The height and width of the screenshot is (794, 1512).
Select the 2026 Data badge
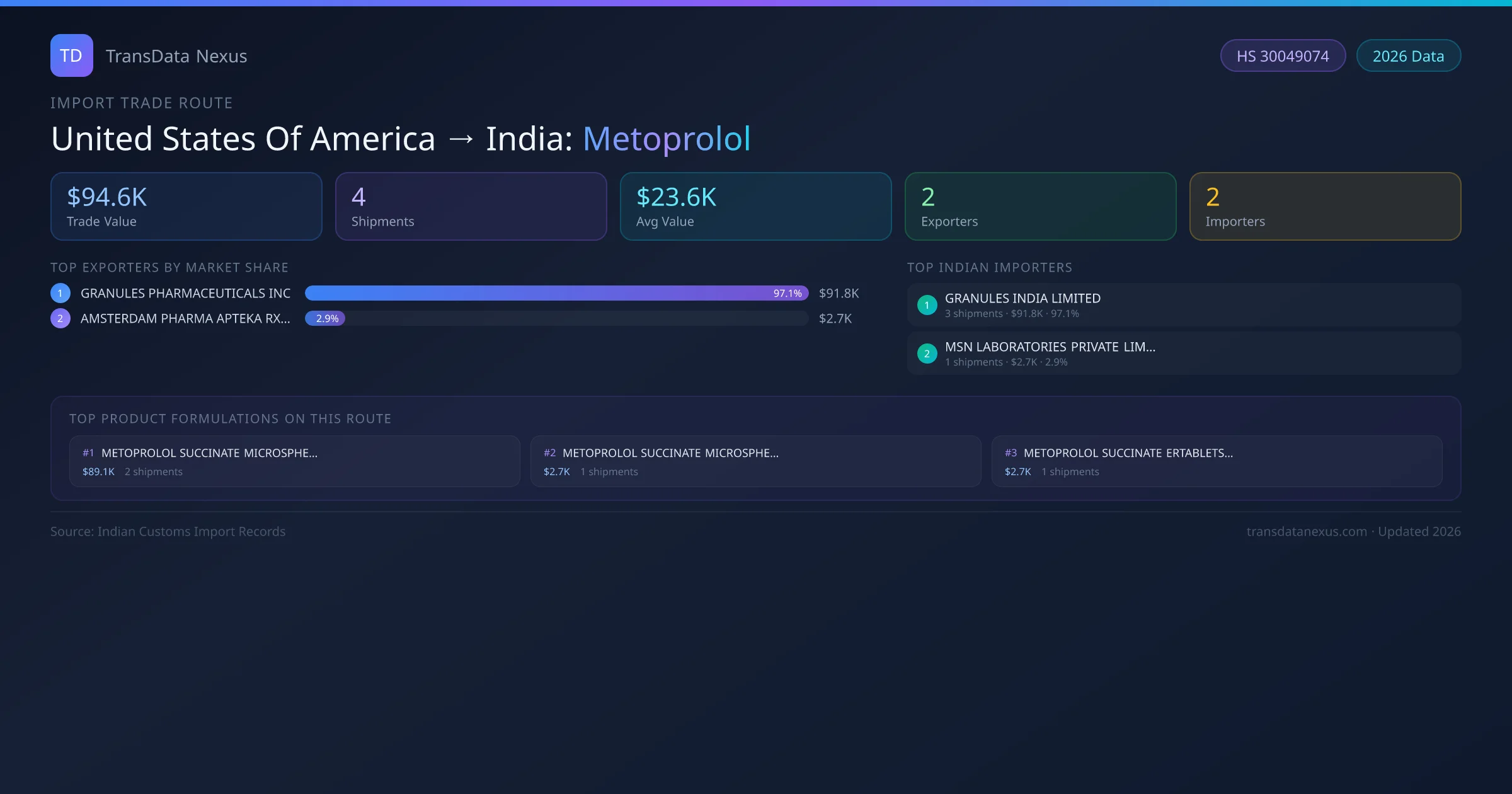click(x=1408, y=55)
